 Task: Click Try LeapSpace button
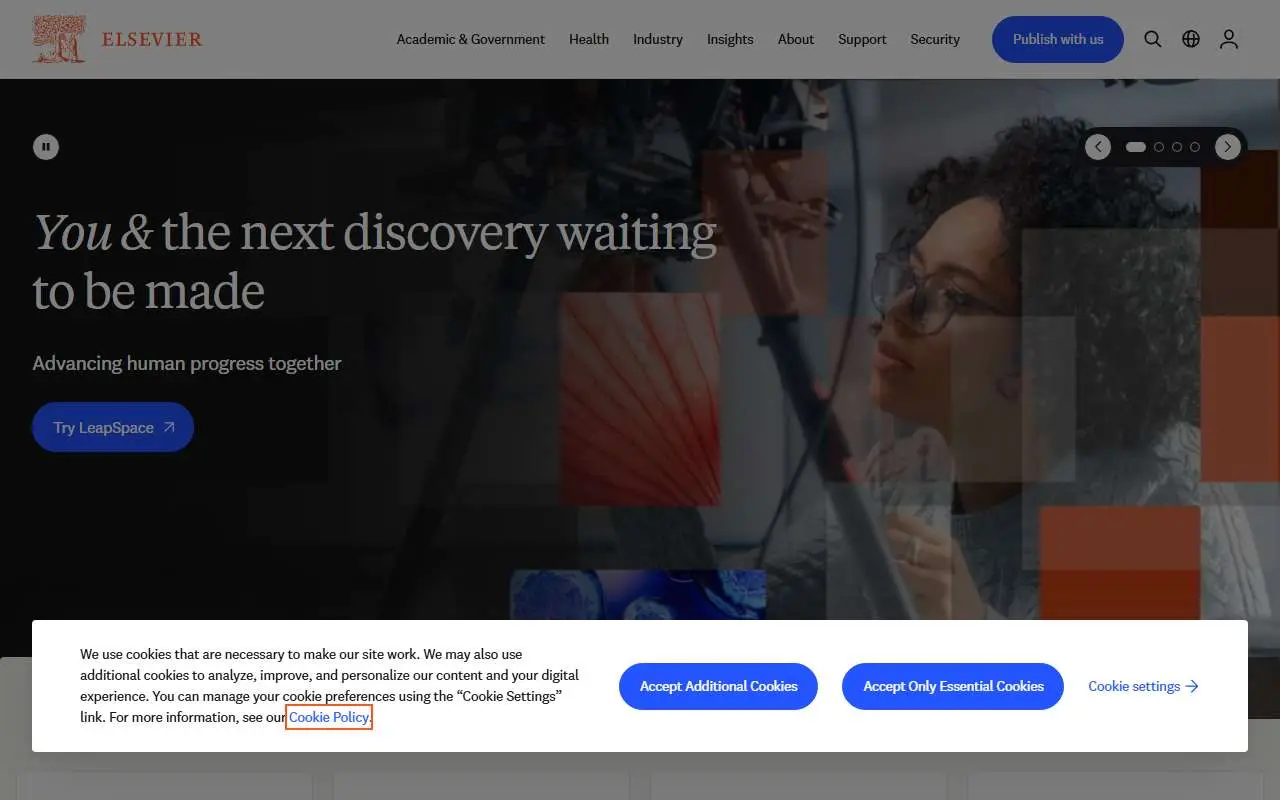[113, 427]
